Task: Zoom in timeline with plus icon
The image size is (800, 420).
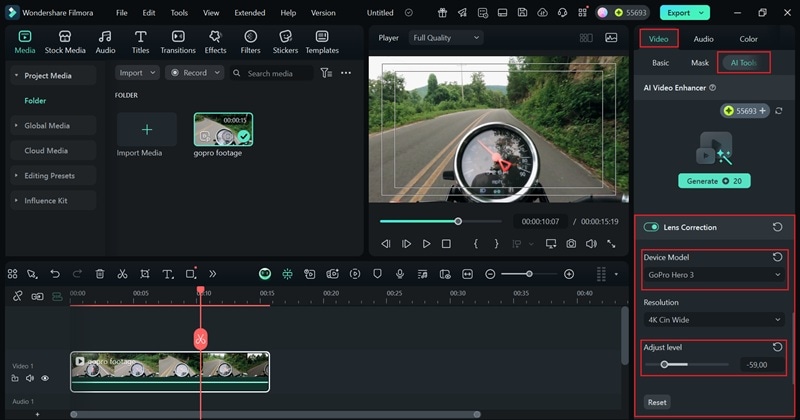Action: [x=569, y=274]
